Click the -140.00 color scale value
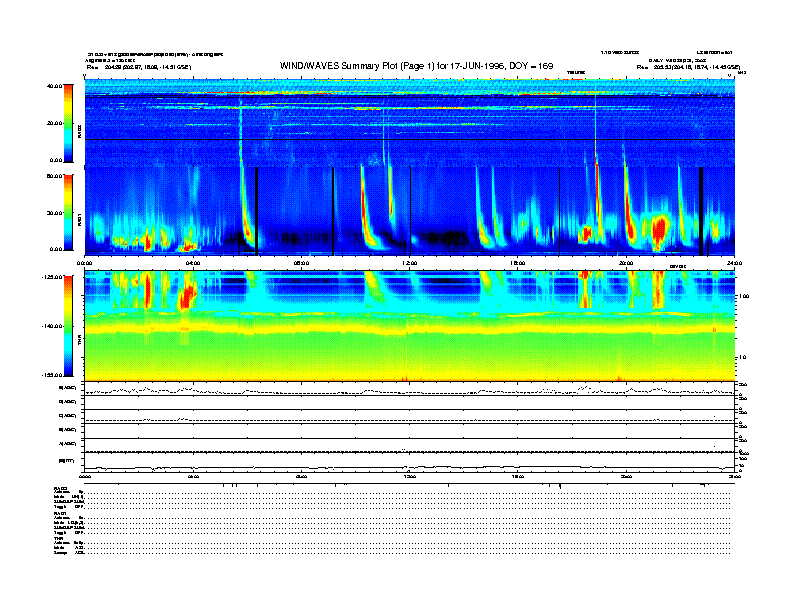The image size is (792, 612). click(x=53, y=326)
